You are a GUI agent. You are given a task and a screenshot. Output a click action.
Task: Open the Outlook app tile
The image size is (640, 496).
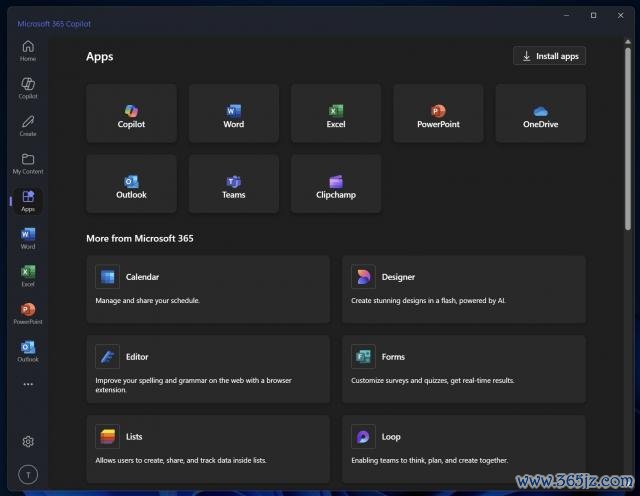tap(131, 184)
